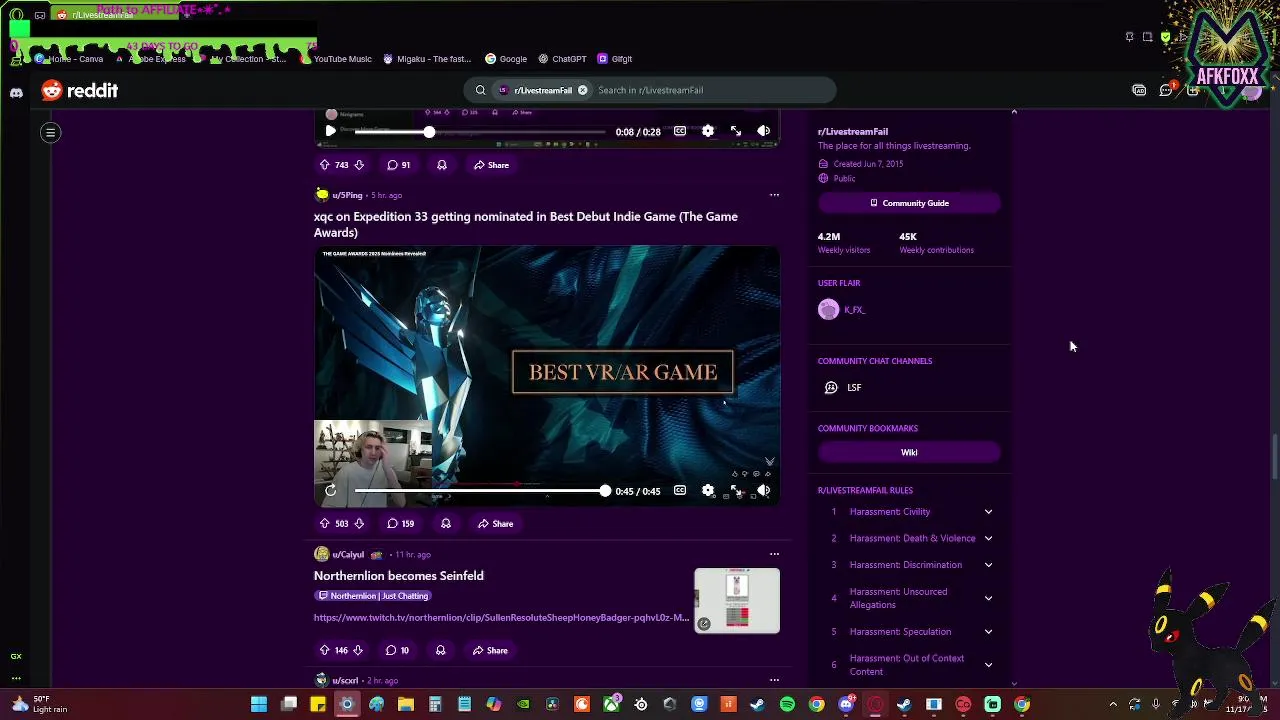Upvote the post with 146 points
This screenshot has height=720, width=1280.
324,650
